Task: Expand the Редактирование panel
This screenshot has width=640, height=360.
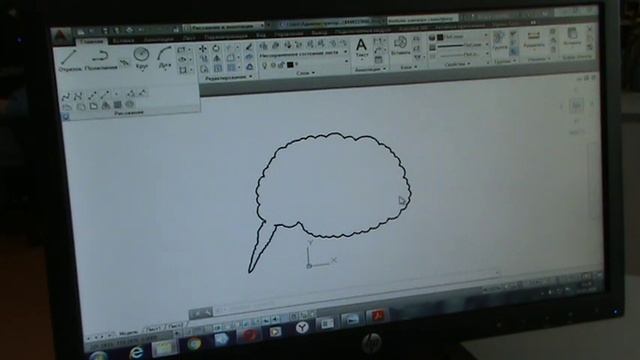Action: pos(229,77)
